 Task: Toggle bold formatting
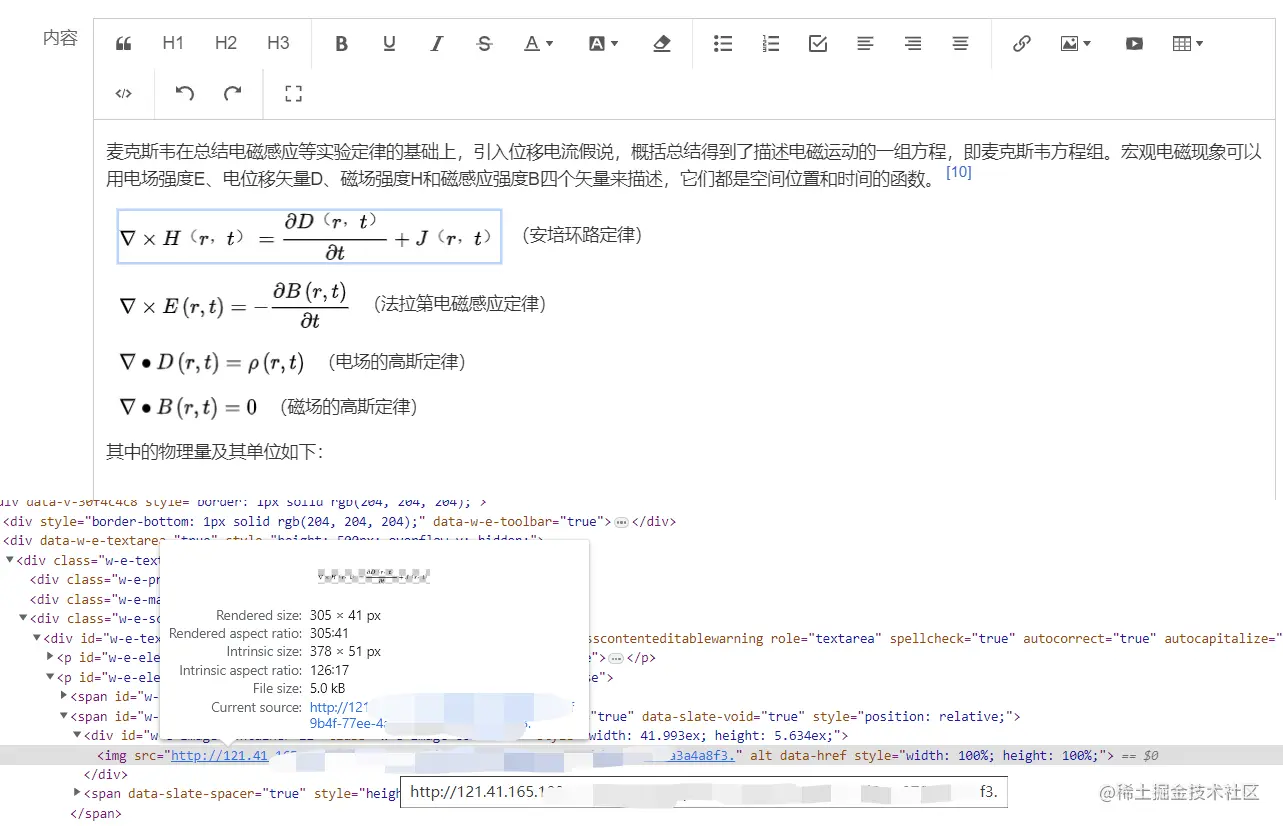tap(341, 43)
